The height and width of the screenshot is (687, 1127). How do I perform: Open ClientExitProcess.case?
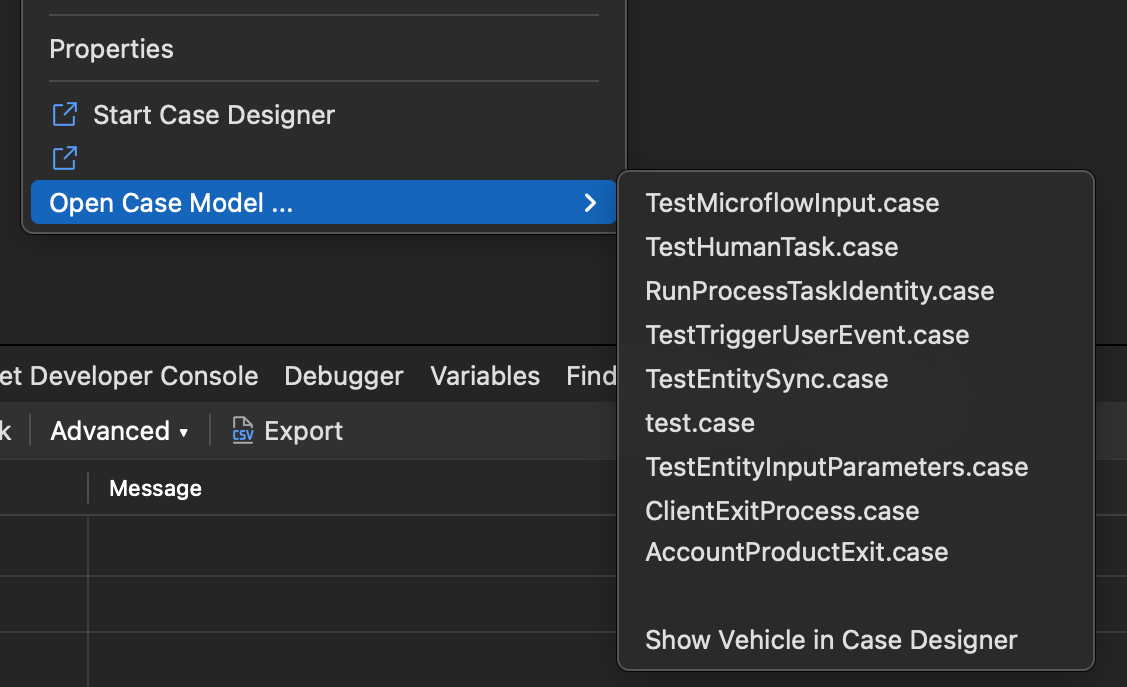782,511
